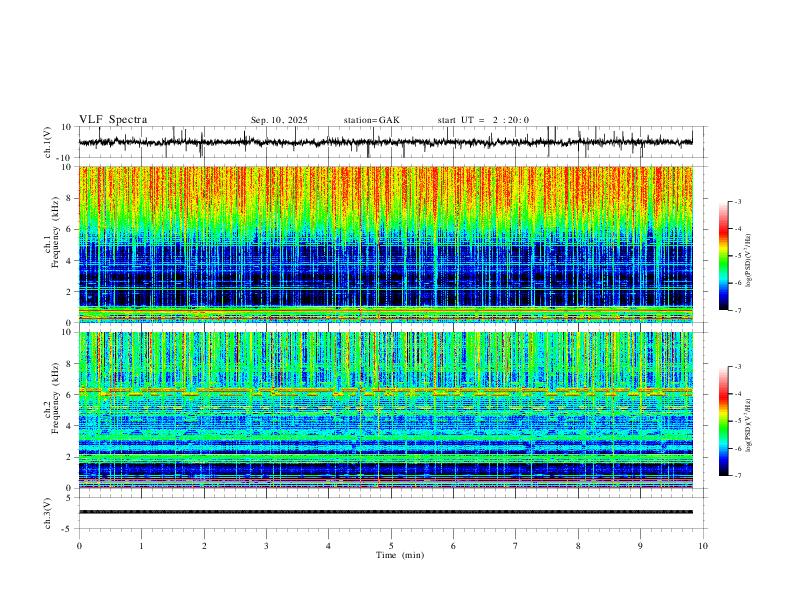Click the 'station=GAK' label
The width and height of the screenshot is (792, 612).
click(x=371, y=120)
